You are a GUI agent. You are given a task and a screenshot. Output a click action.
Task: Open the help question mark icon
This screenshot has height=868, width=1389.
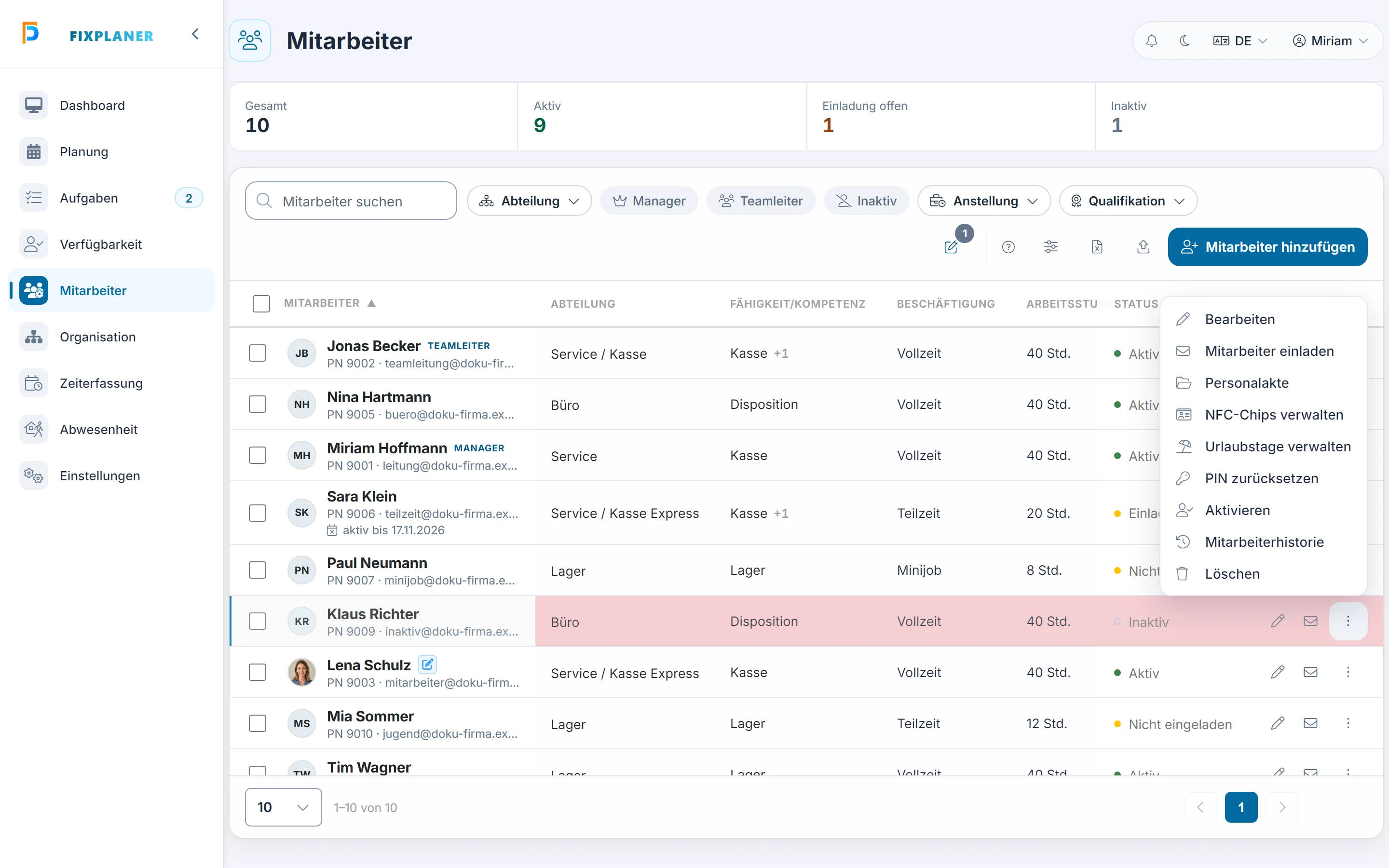pos(1008,247)
